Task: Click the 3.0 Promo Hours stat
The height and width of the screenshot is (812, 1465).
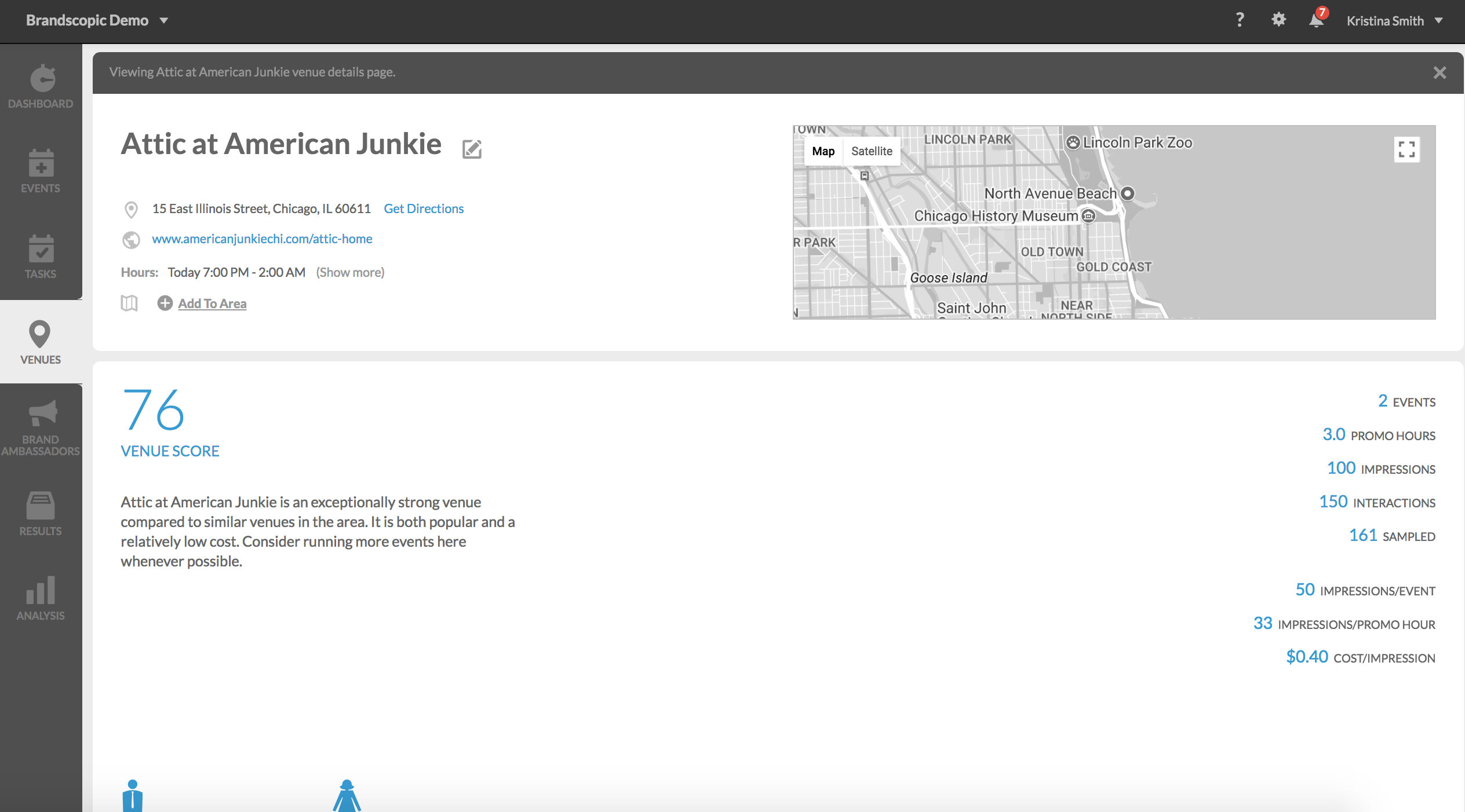Action: (1379, 434)
